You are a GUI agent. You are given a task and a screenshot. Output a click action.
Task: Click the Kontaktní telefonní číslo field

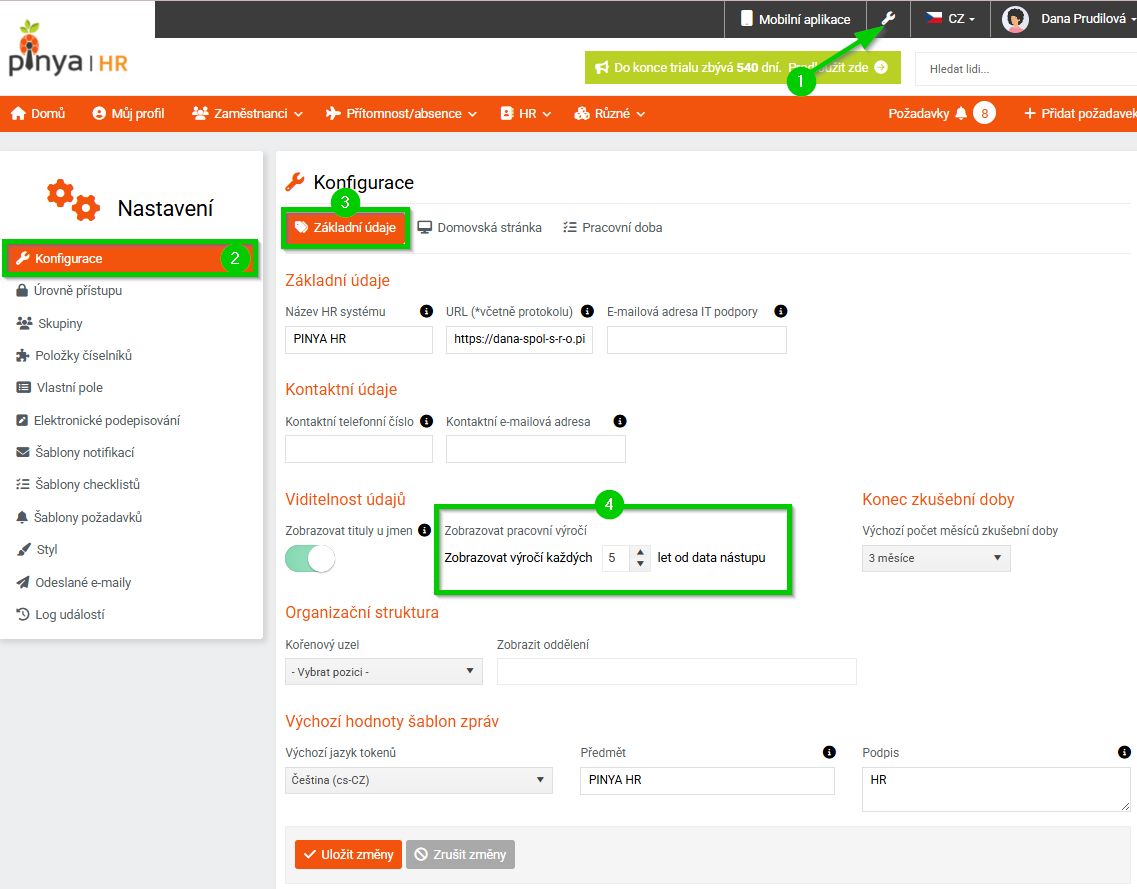(359, 450)
